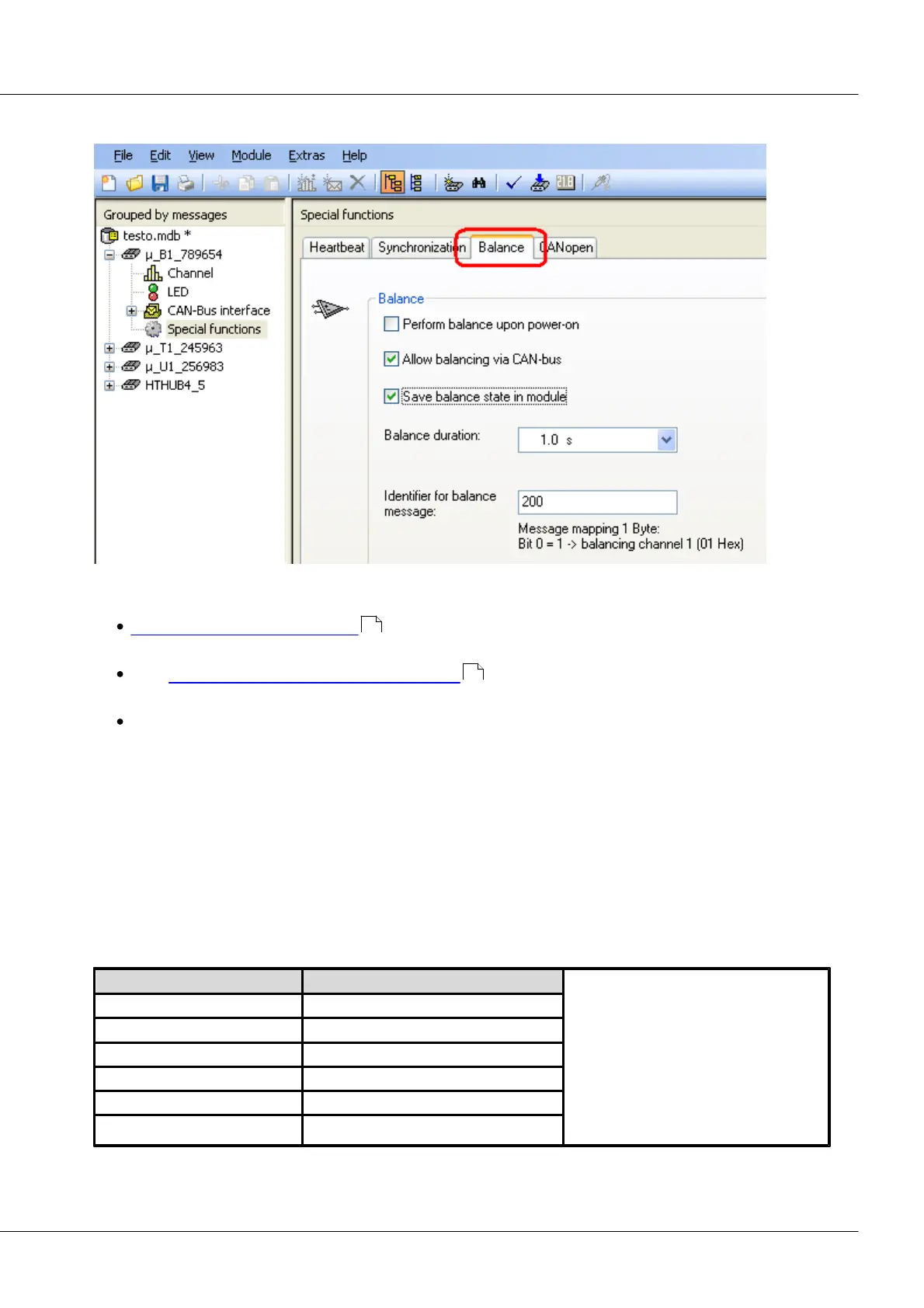
Task: Open the View menu
Action: pyautogui.click(x=201, y=155)
